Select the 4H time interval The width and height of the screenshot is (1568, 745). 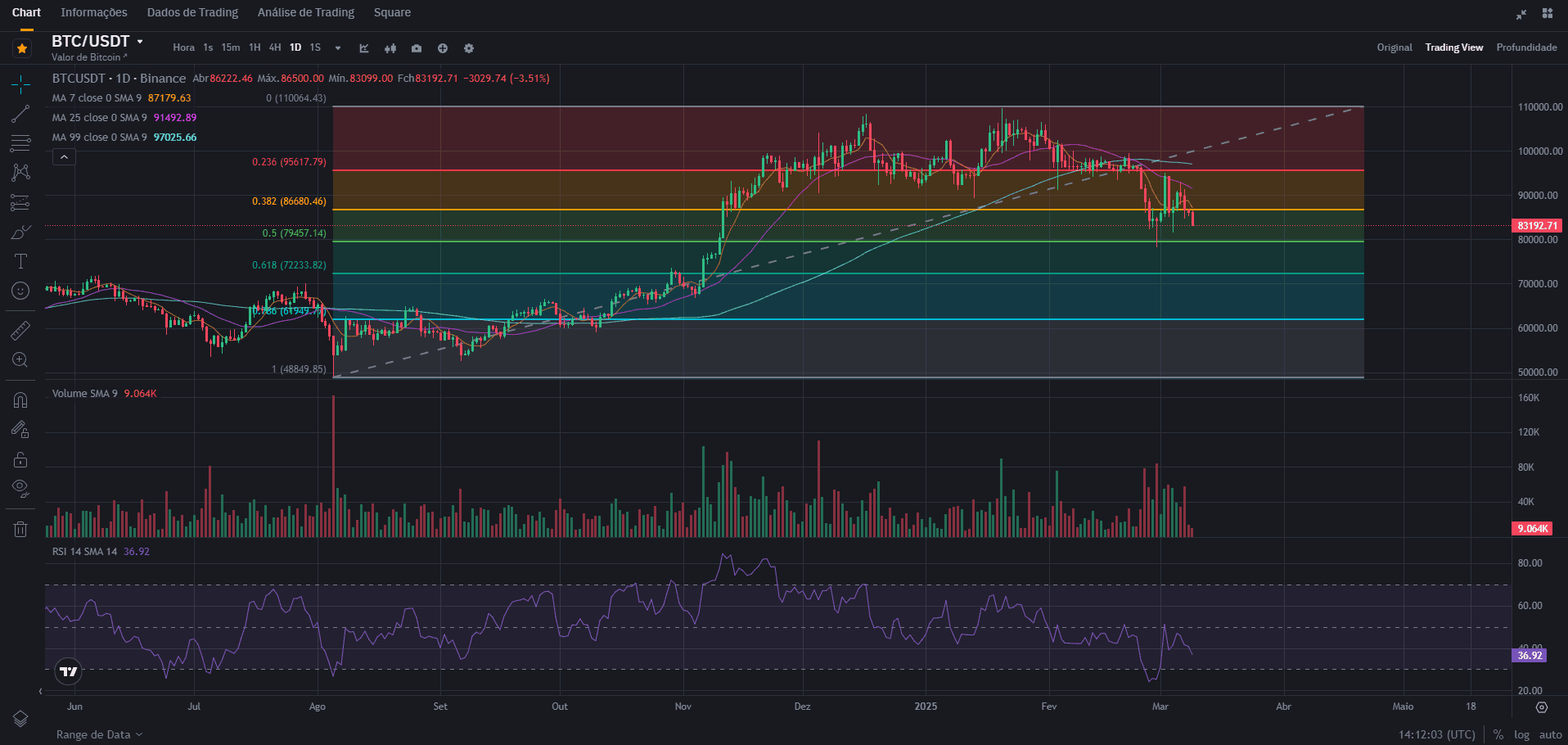pyautogui.click(x=275, y=47)
